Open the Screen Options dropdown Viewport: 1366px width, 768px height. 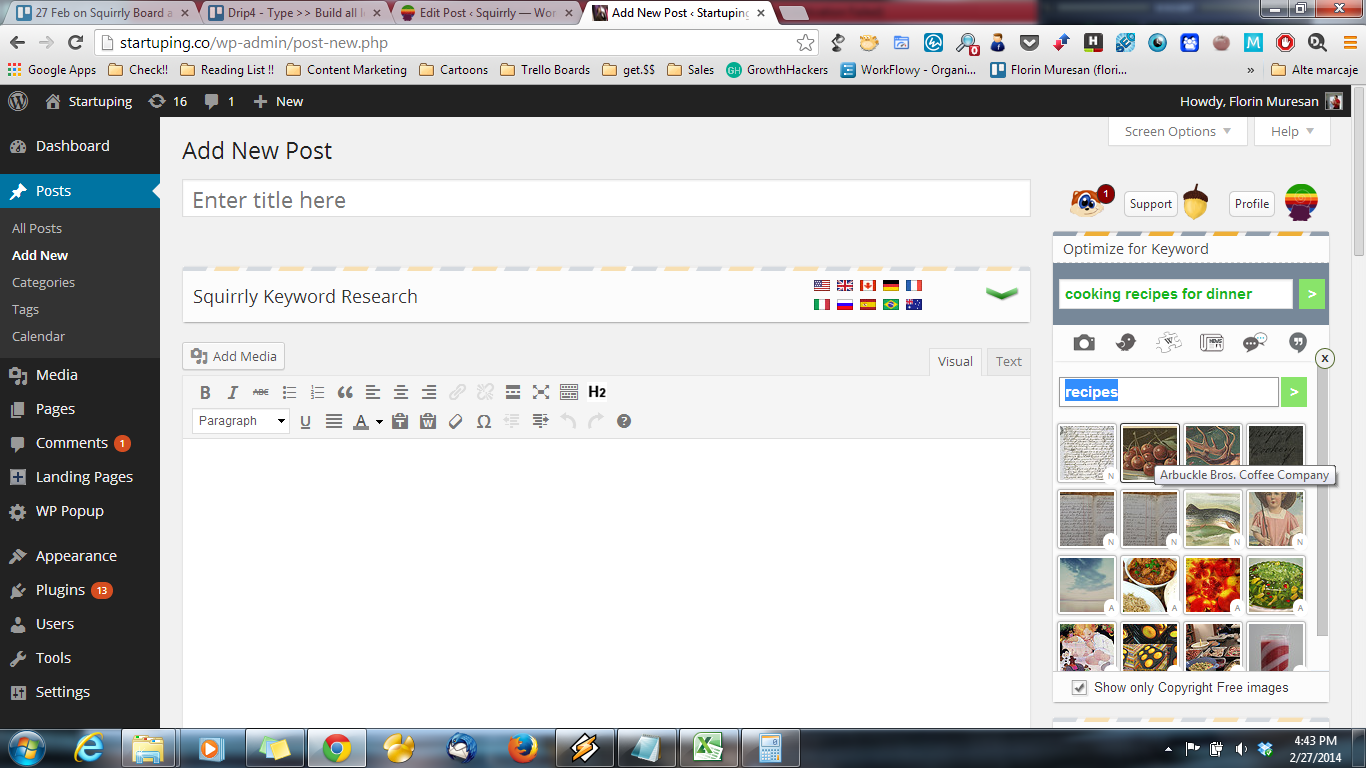tap(1177, 131)
